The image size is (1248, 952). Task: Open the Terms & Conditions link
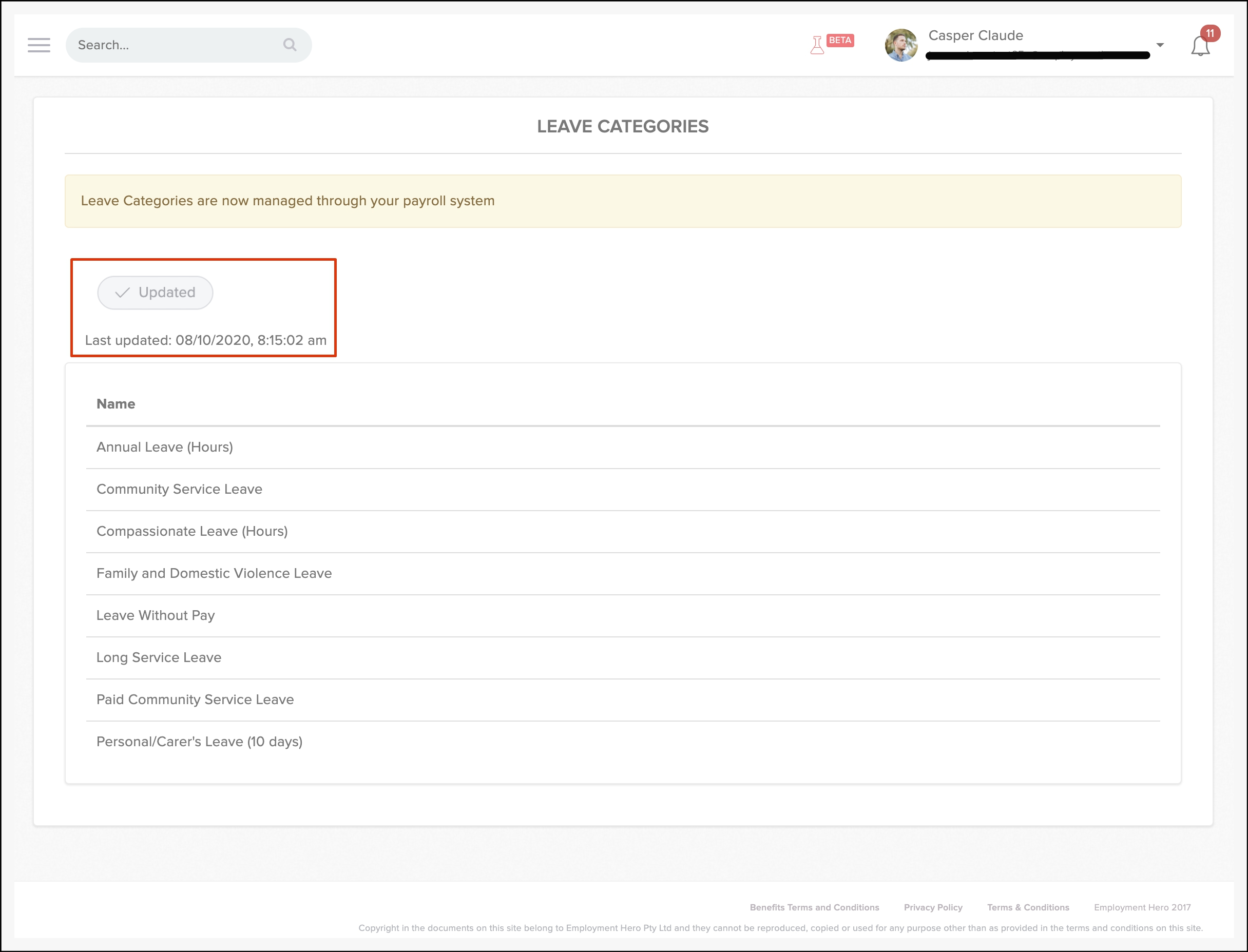coord(1028,907)
